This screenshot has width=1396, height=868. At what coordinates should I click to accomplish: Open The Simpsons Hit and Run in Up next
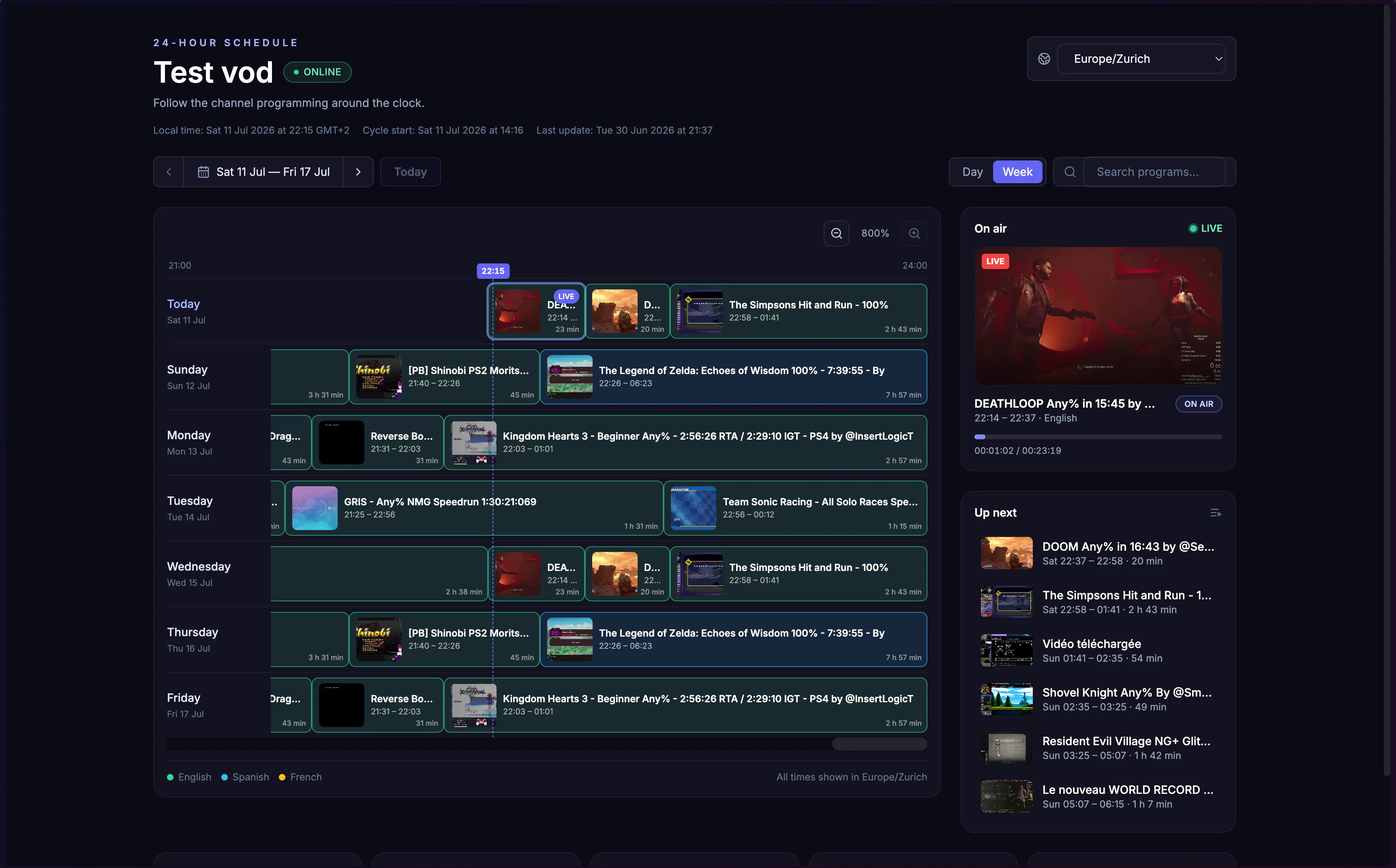1098,602
